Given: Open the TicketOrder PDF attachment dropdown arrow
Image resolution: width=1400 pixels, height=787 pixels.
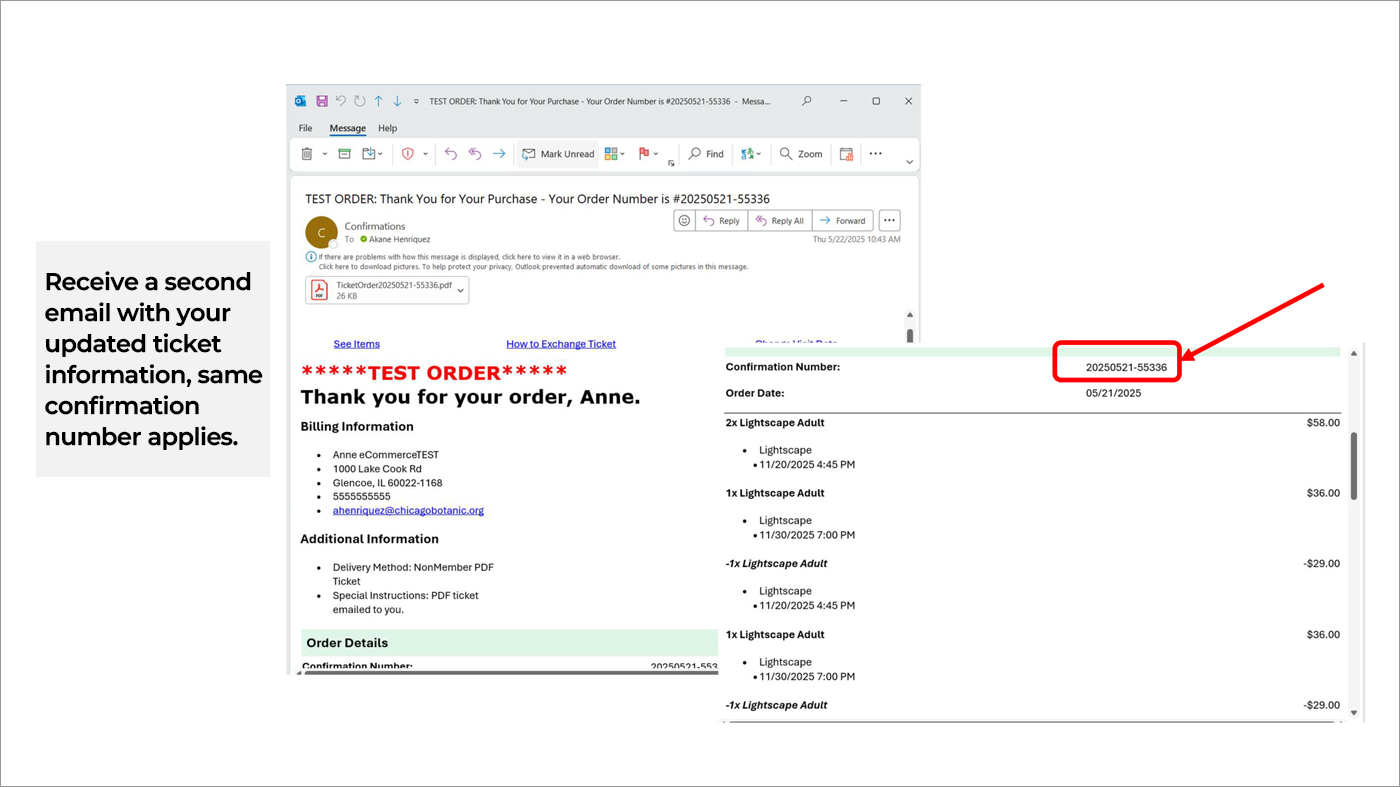Looking at the screenshot, I should coord(460,290).
